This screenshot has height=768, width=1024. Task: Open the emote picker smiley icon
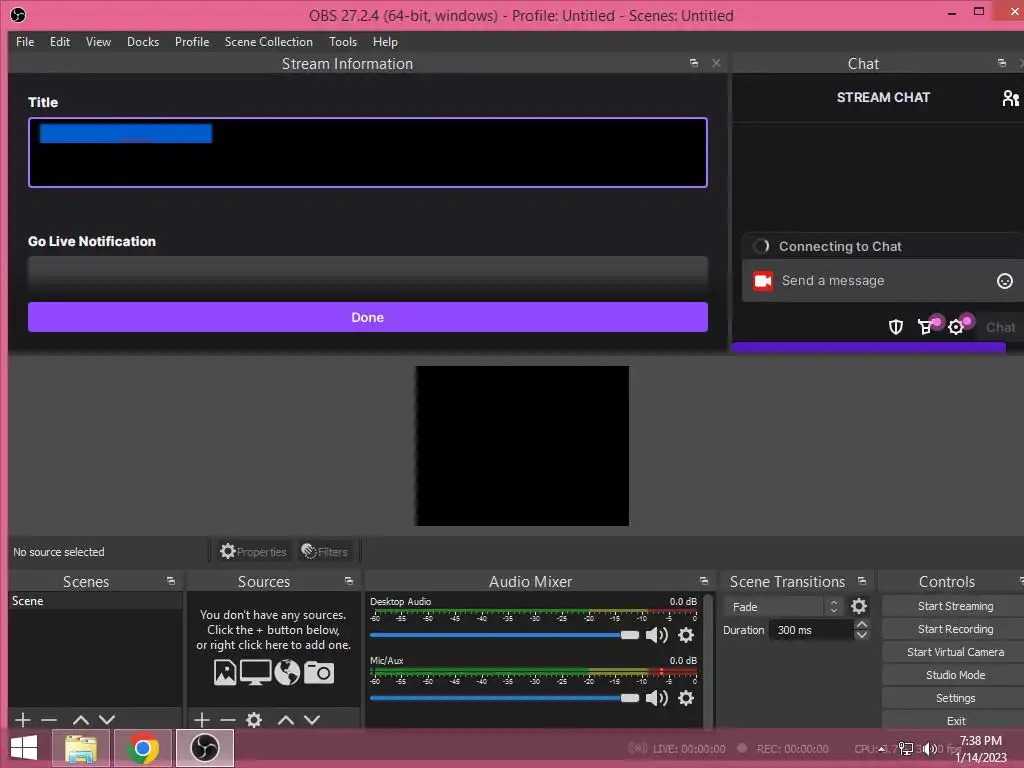click(x=1004, y=281)
